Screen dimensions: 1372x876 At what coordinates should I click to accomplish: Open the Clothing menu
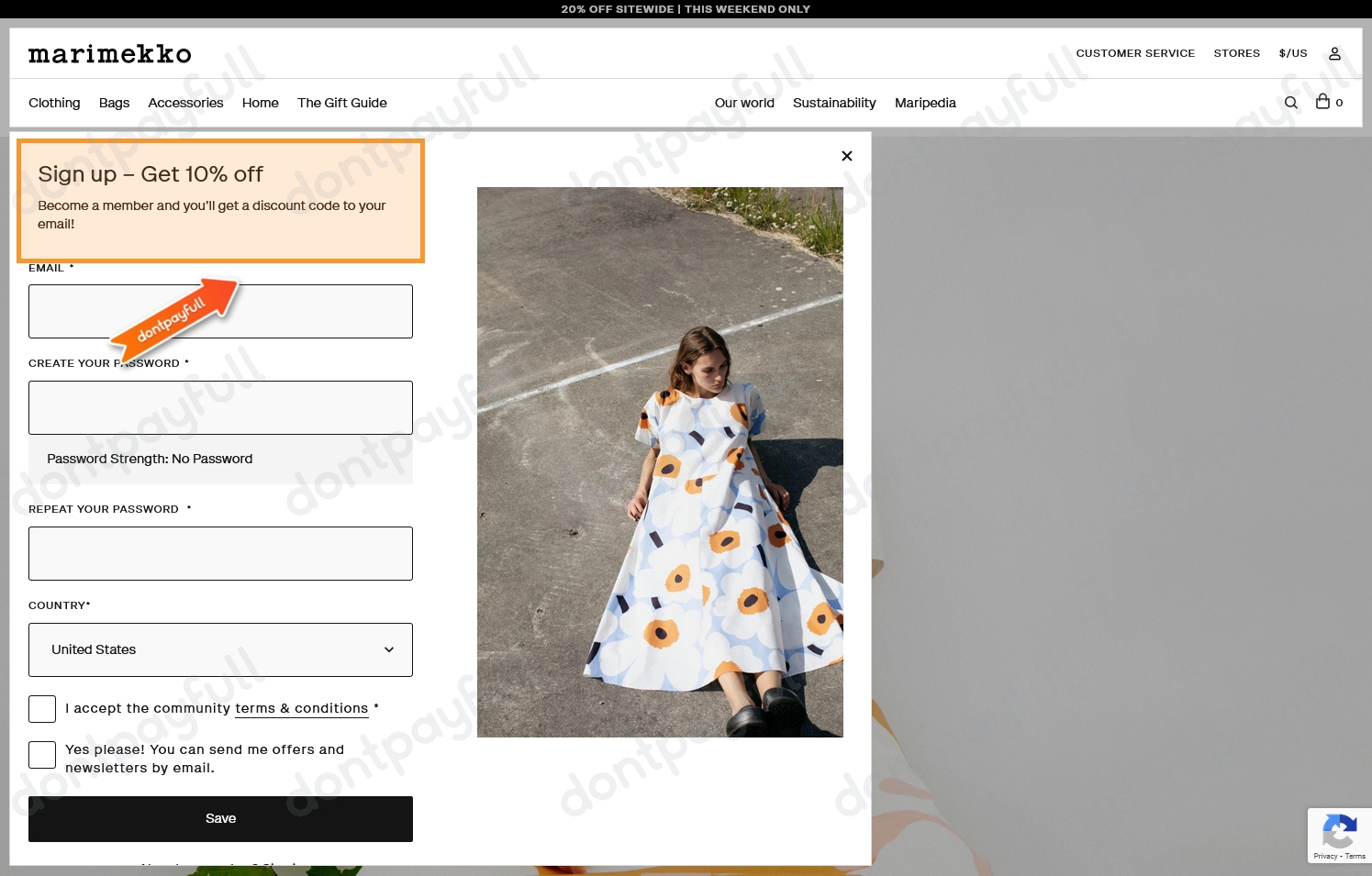[x=54, y=103]
